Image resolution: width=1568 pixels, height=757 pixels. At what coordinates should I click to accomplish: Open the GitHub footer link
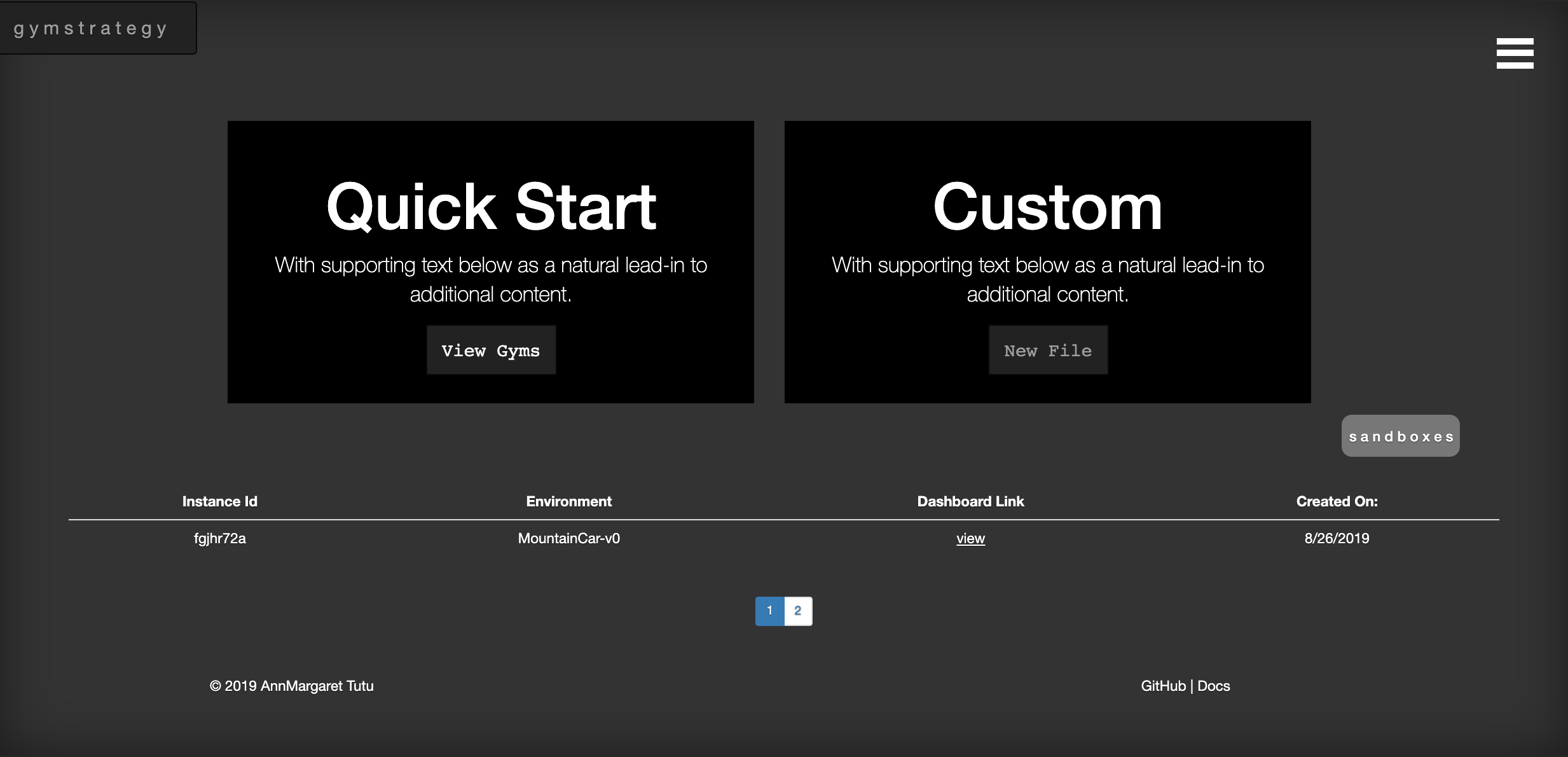click(x=1163, y=686)
